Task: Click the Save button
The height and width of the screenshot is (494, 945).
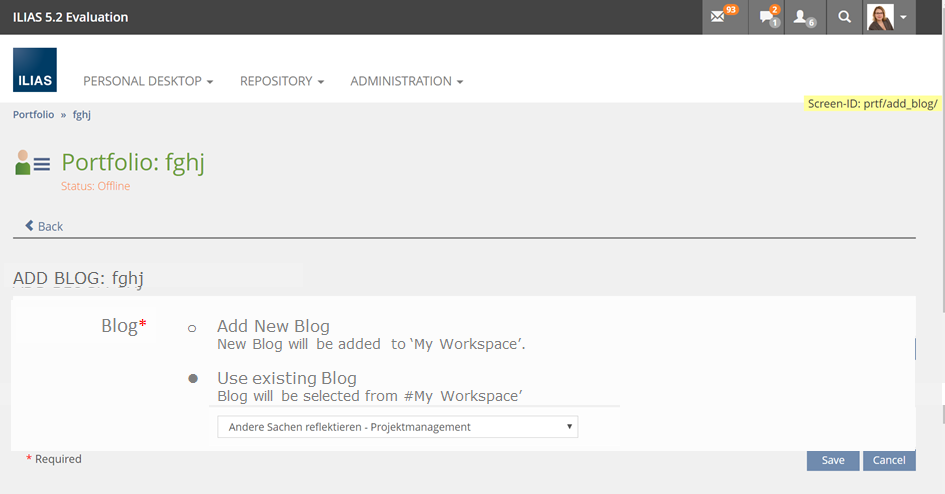Action: tap(833, 460)
